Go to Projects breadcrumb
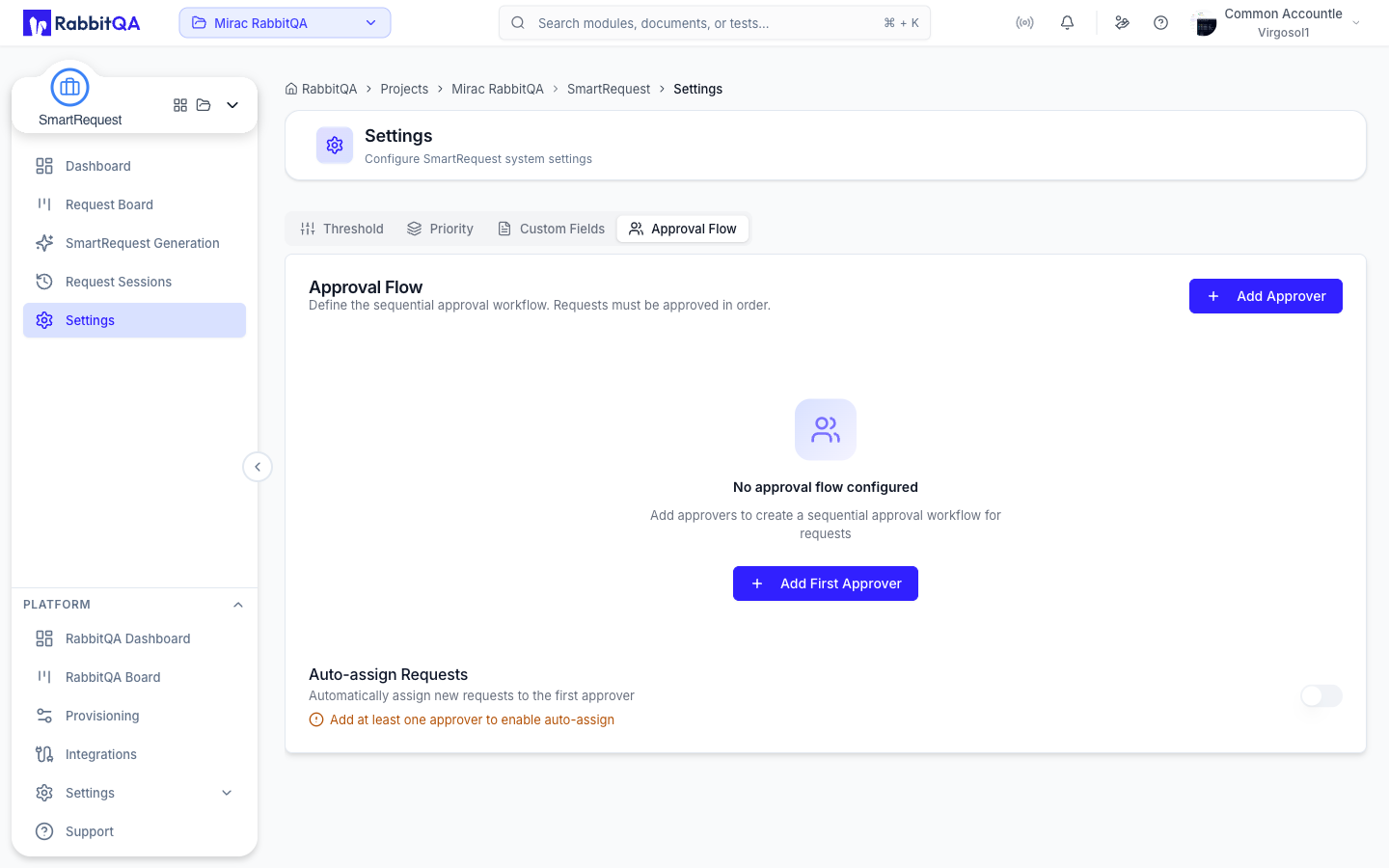Viewport: 1389px width, 868px height. (404, 89)
